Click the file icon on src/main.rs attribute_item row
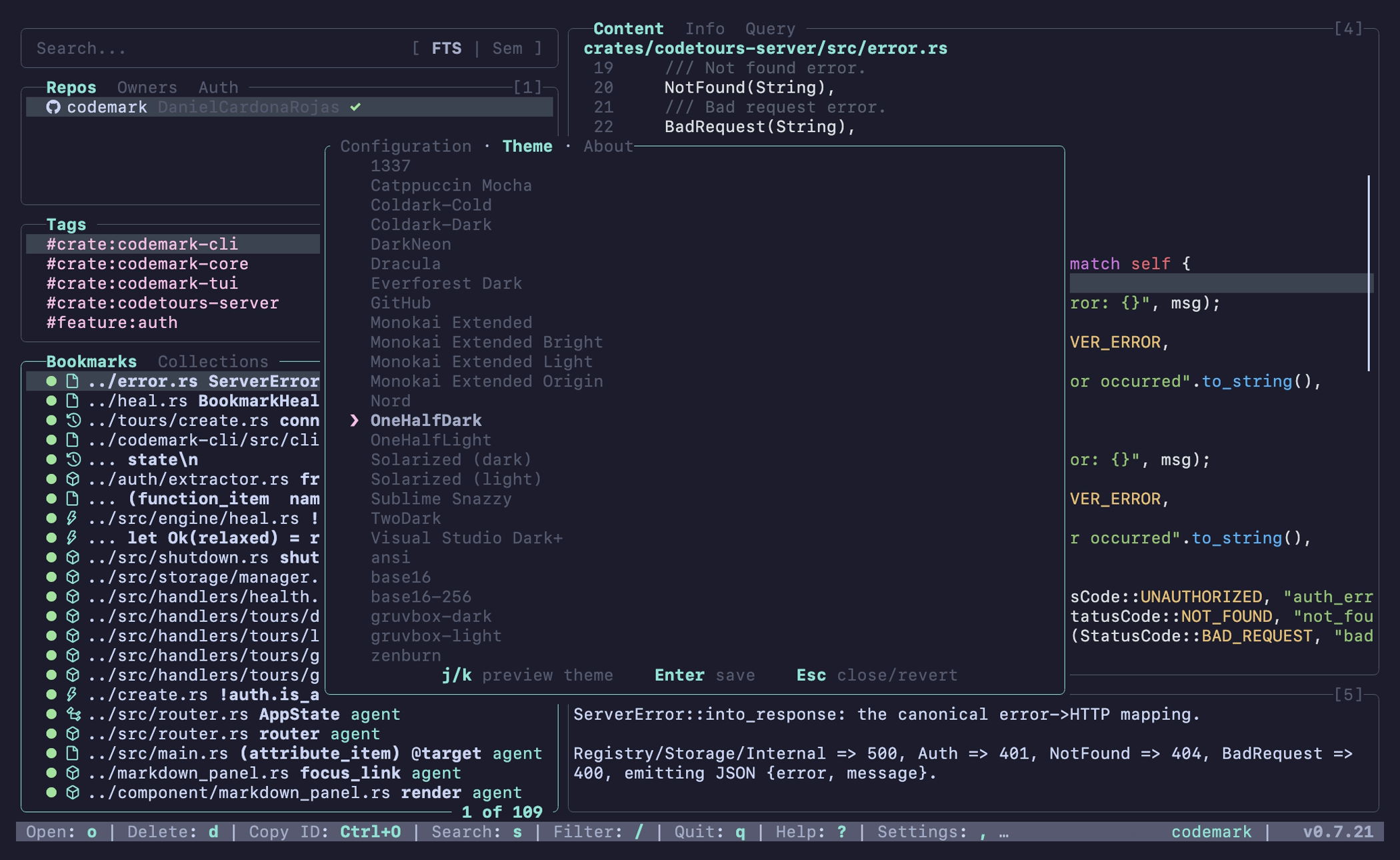This screenshot has height=860, width=1400. click(x=73, y=753)
